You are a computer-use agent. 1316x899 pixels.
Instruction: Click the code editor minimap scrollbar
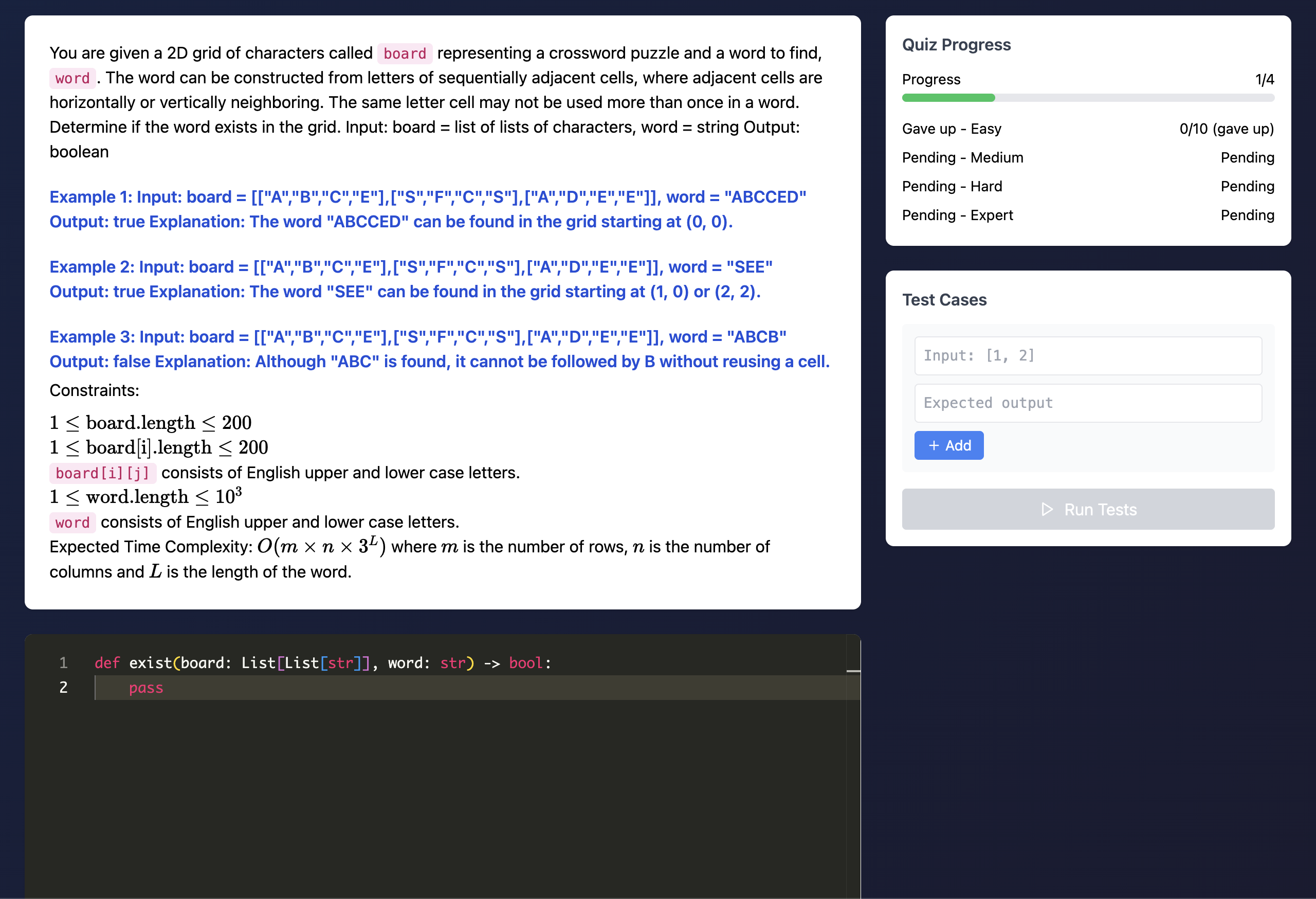pos(853,671)
